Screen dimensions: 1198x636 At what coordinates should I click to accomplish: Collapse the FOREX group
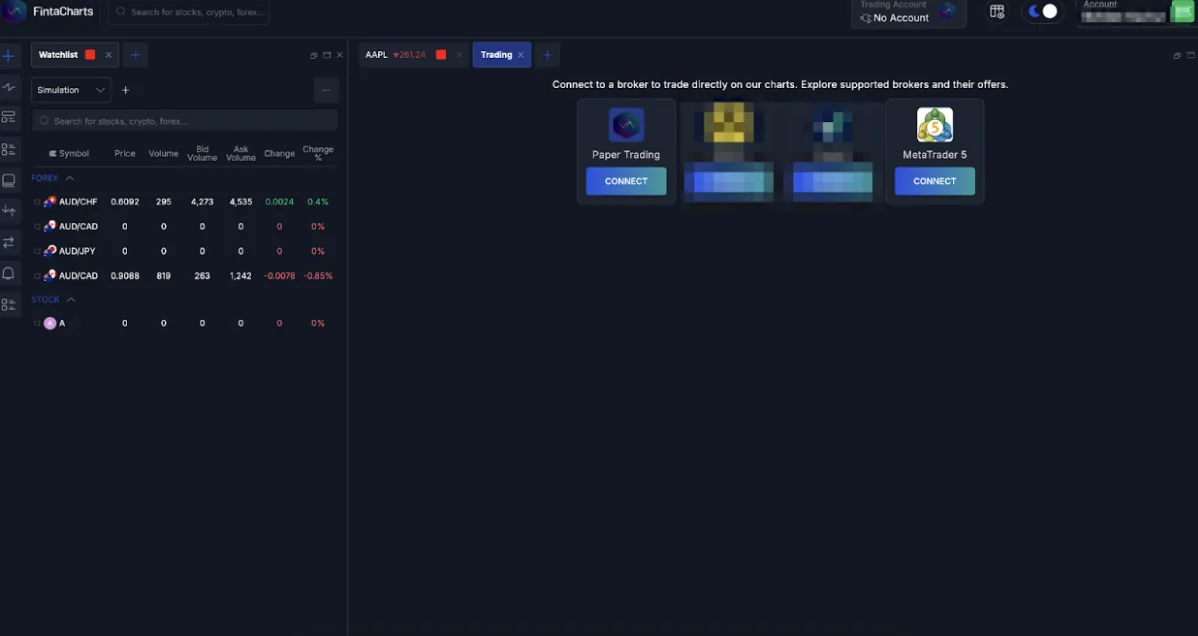(70, 178)
